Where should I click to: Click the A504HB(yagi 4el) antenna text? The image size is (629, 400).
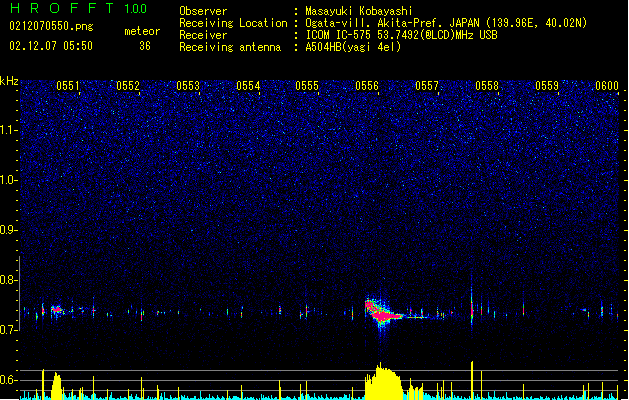353,47
